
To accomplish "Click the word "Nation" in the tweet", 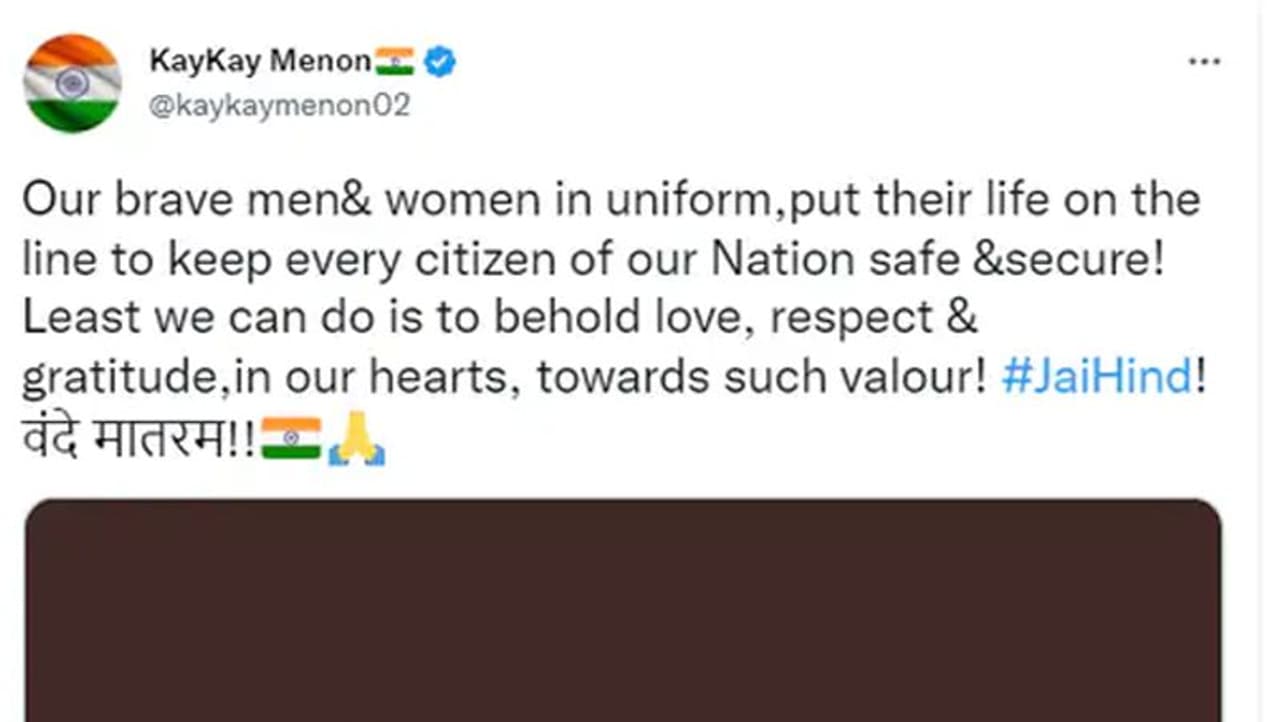I will 776,260.
